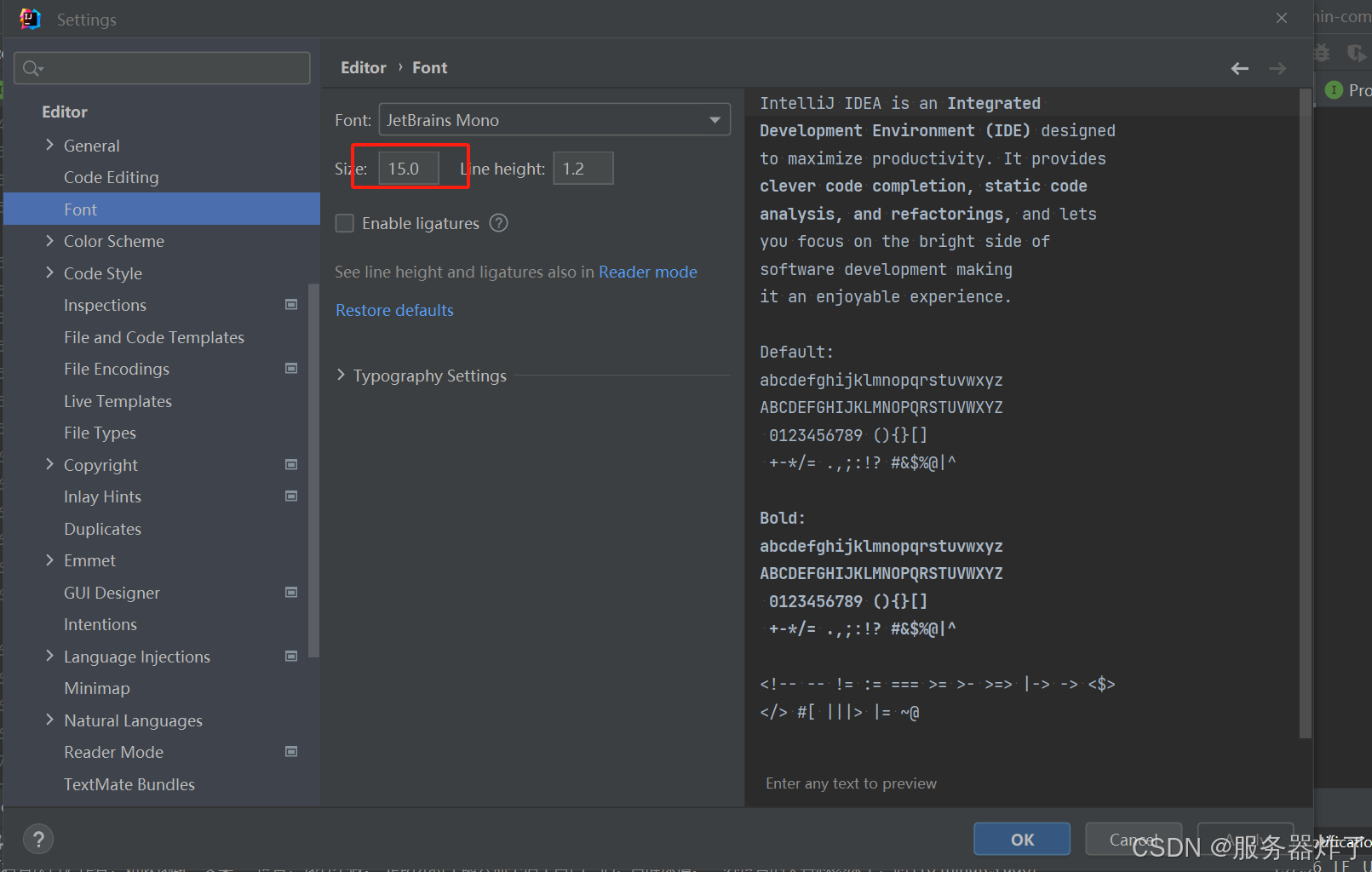Select Code Editing in settings tree

[x=112, y=177]
